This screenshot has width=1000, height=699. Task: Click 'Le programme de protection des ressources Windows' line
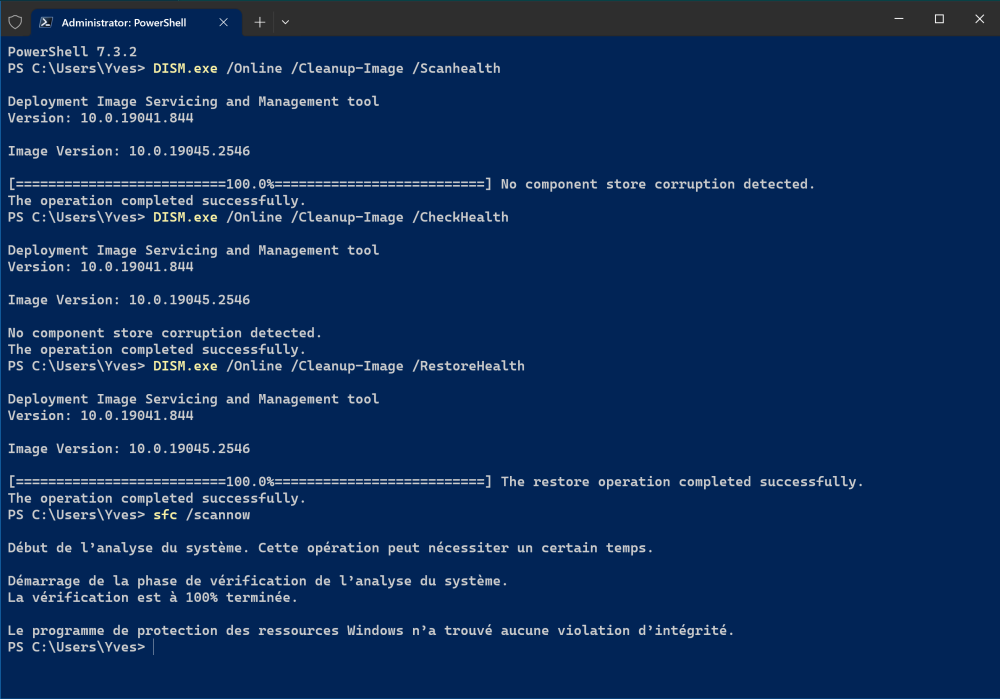[371, 631]
